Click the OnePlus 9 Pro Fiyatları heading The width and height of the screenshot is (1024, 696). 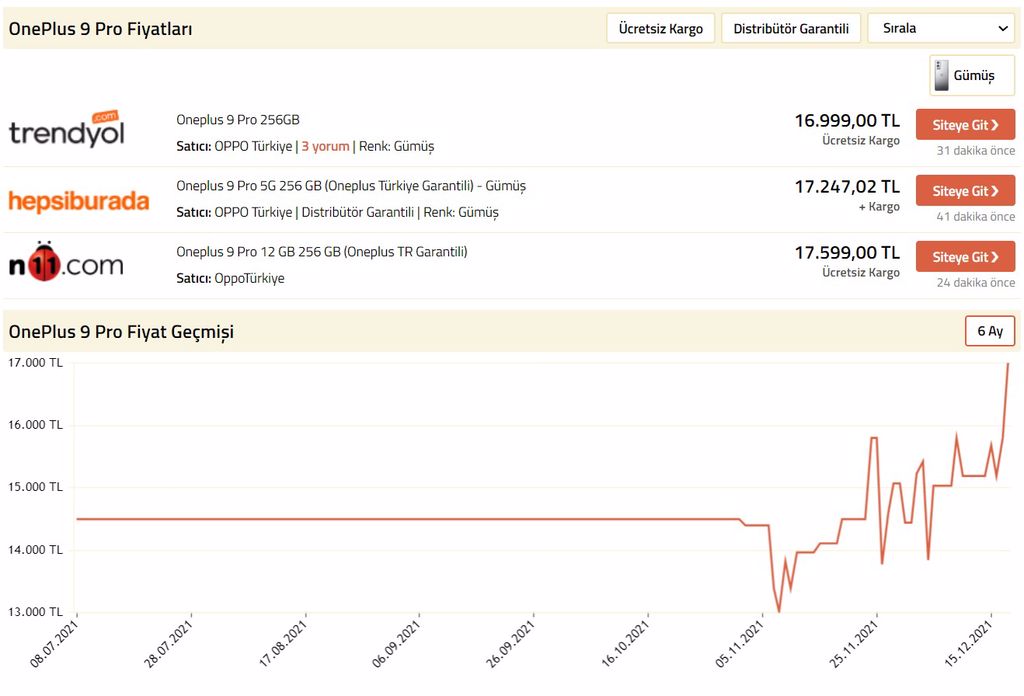pos(101,29)
